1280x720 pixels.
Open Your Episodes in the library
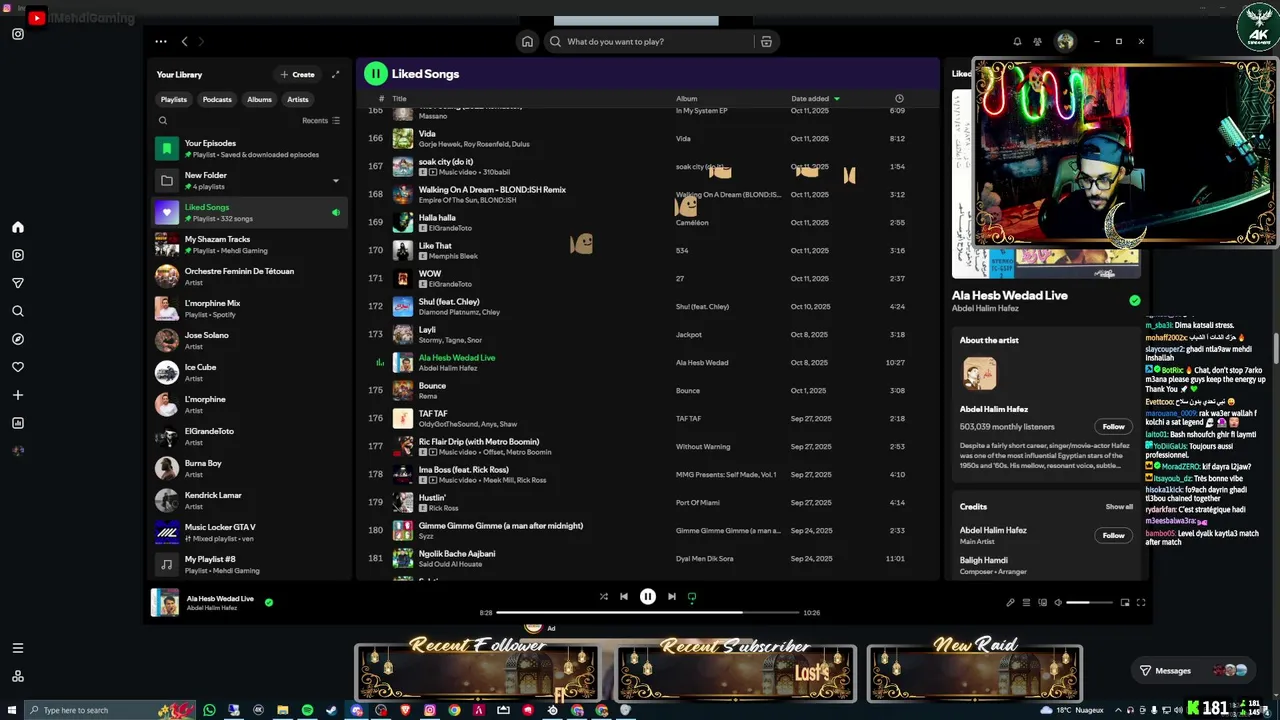[248, 148]
